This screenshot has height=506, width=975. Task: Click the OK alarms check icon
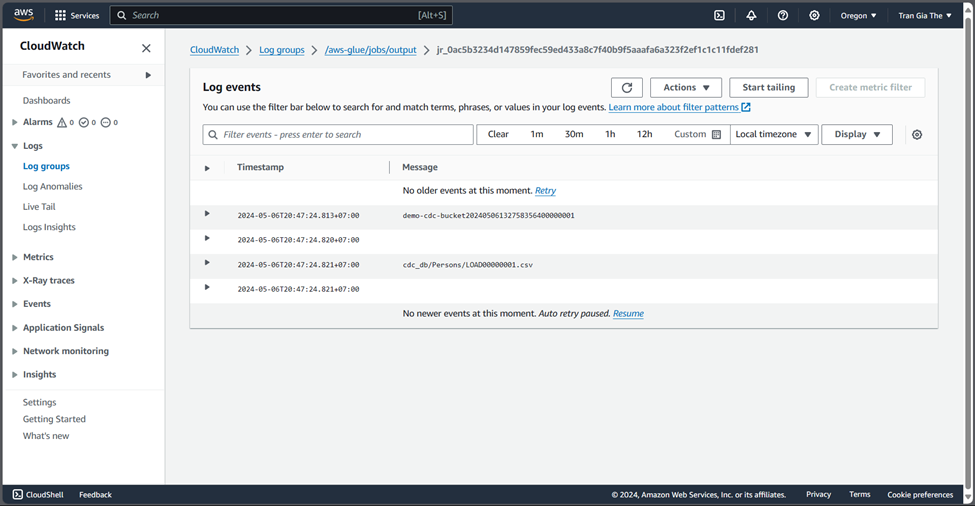(x=83, y=122)
